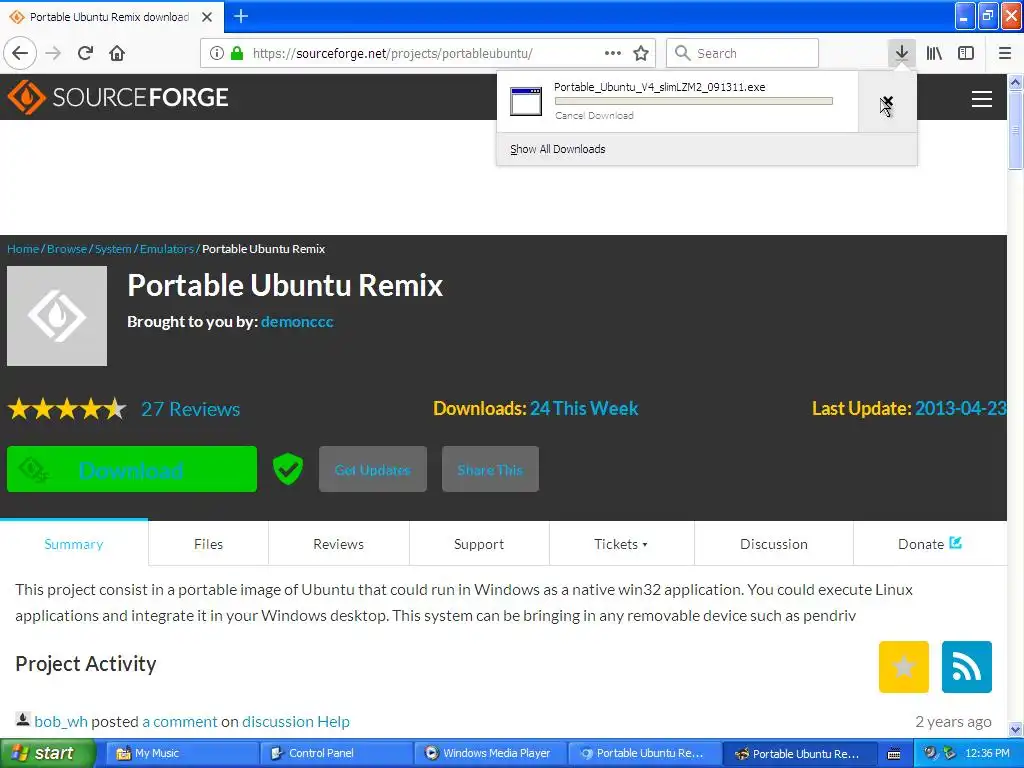Image resolution: width=1024 pixels, height=768 pixels.
Task: Click the downloads arrow toolbar button
Action: click(901, 53)
